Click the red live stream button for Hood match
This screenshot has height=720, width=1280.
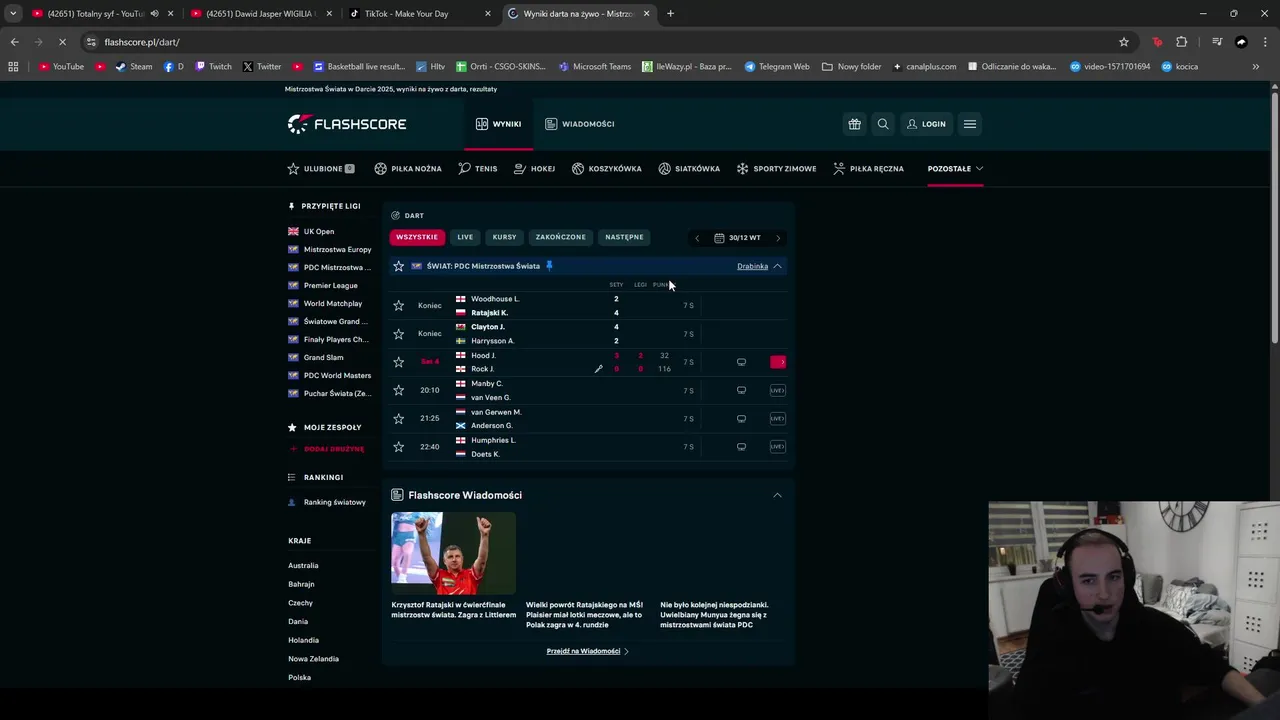tap(778, 362)
